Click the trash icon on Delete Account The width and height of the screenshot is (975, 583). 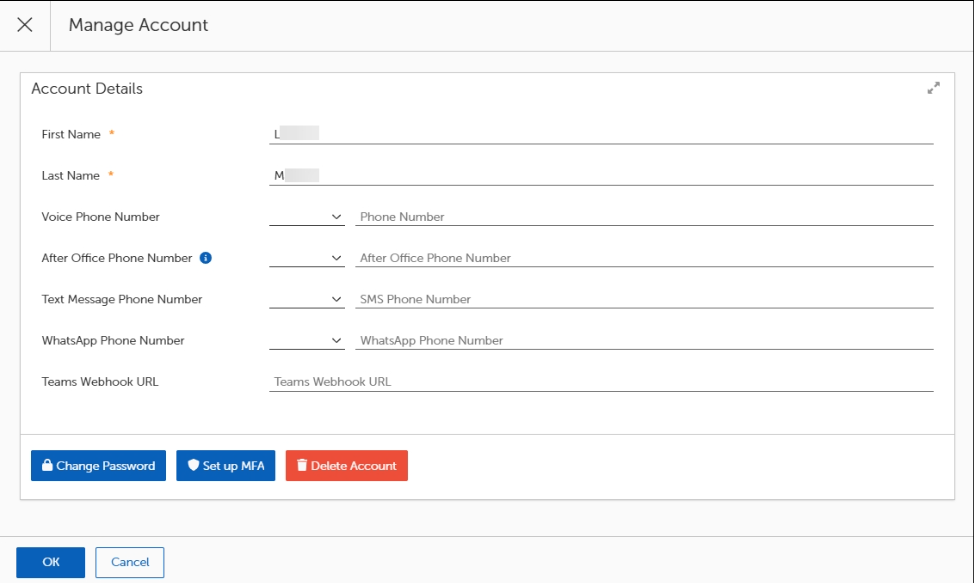(301, 466)
